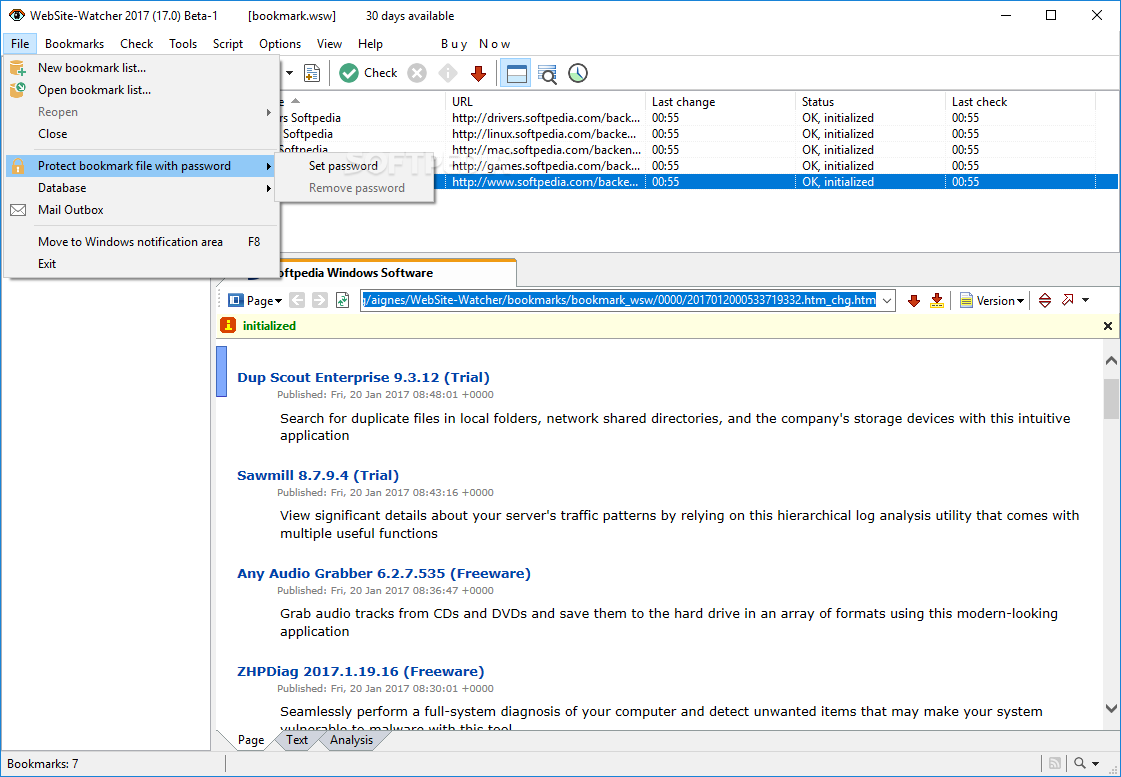Open the Check menu

coord(137,44)
